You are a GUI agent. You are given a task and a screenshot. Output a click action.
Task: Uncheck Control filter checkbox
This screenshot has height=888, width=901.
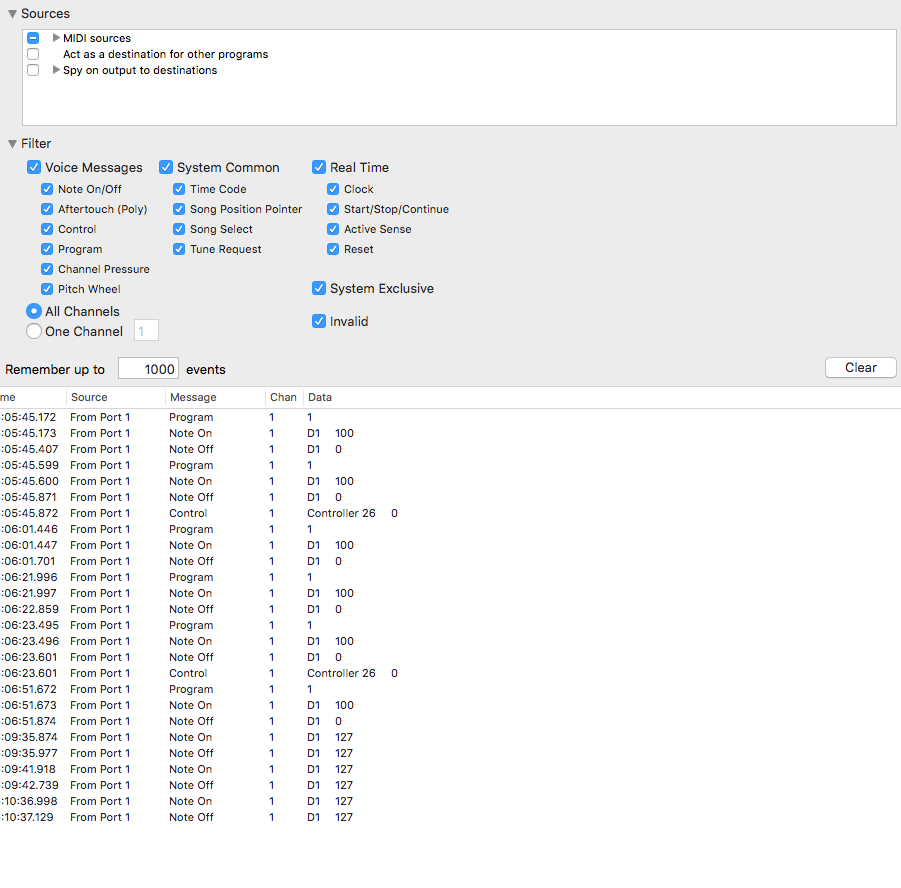pos(47,229)
